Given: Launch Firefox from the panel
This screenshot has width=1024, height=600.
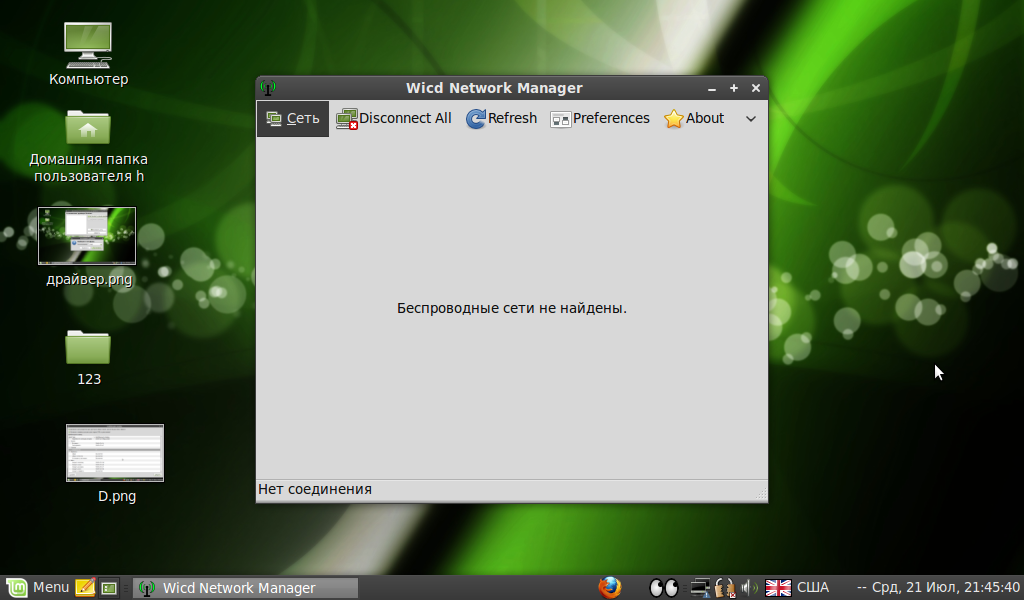Looking at the screenshot, I should pyautogui.click(x=610, y=588).
